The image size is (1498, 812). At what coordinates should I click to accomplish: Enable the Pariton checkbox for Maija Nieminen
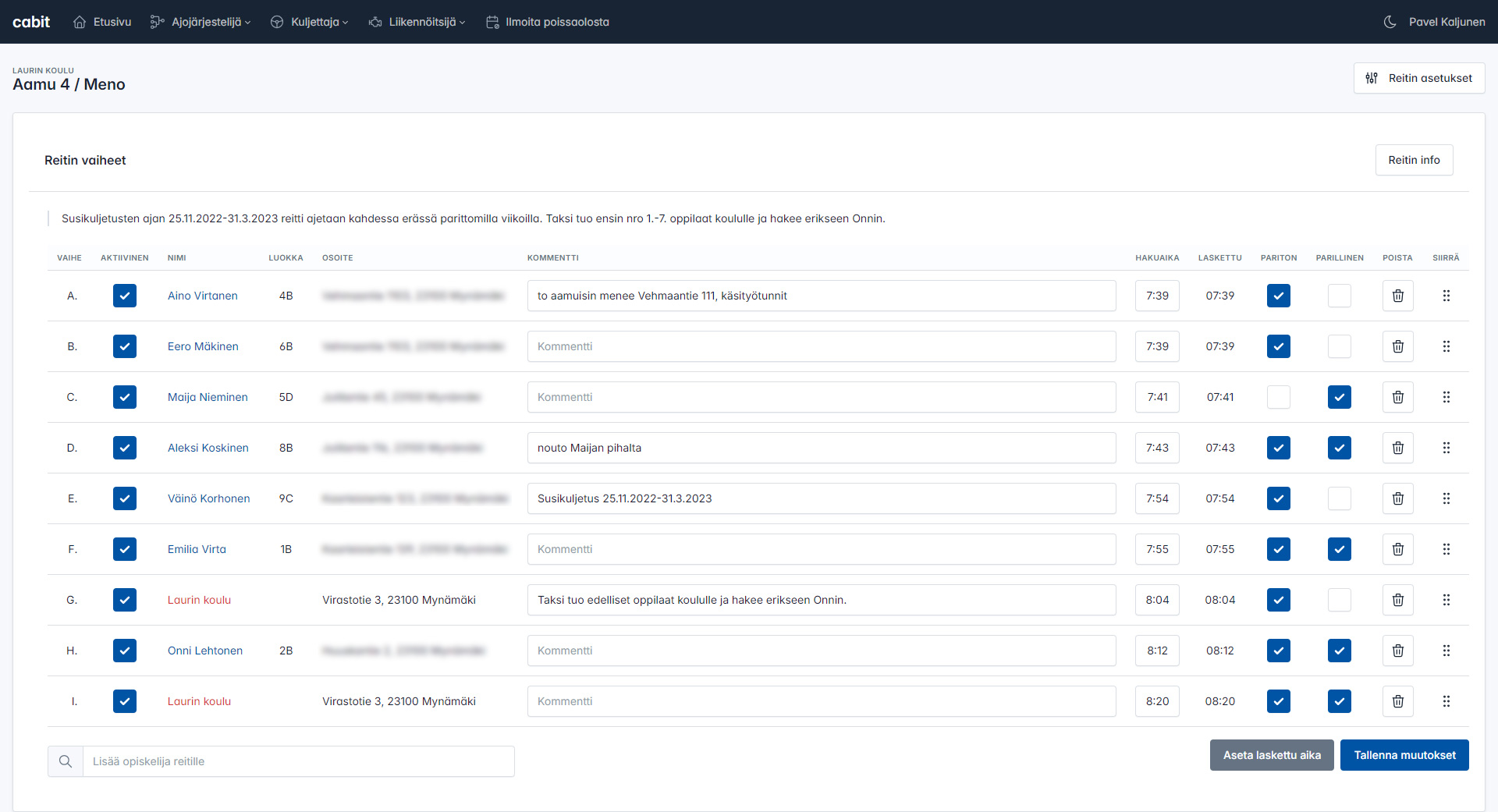(x=1278, y=397)
